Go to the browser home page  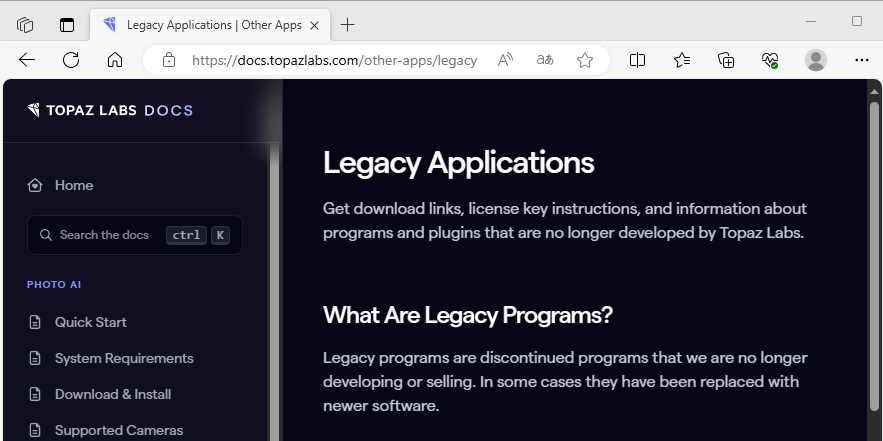pos(115,60)
